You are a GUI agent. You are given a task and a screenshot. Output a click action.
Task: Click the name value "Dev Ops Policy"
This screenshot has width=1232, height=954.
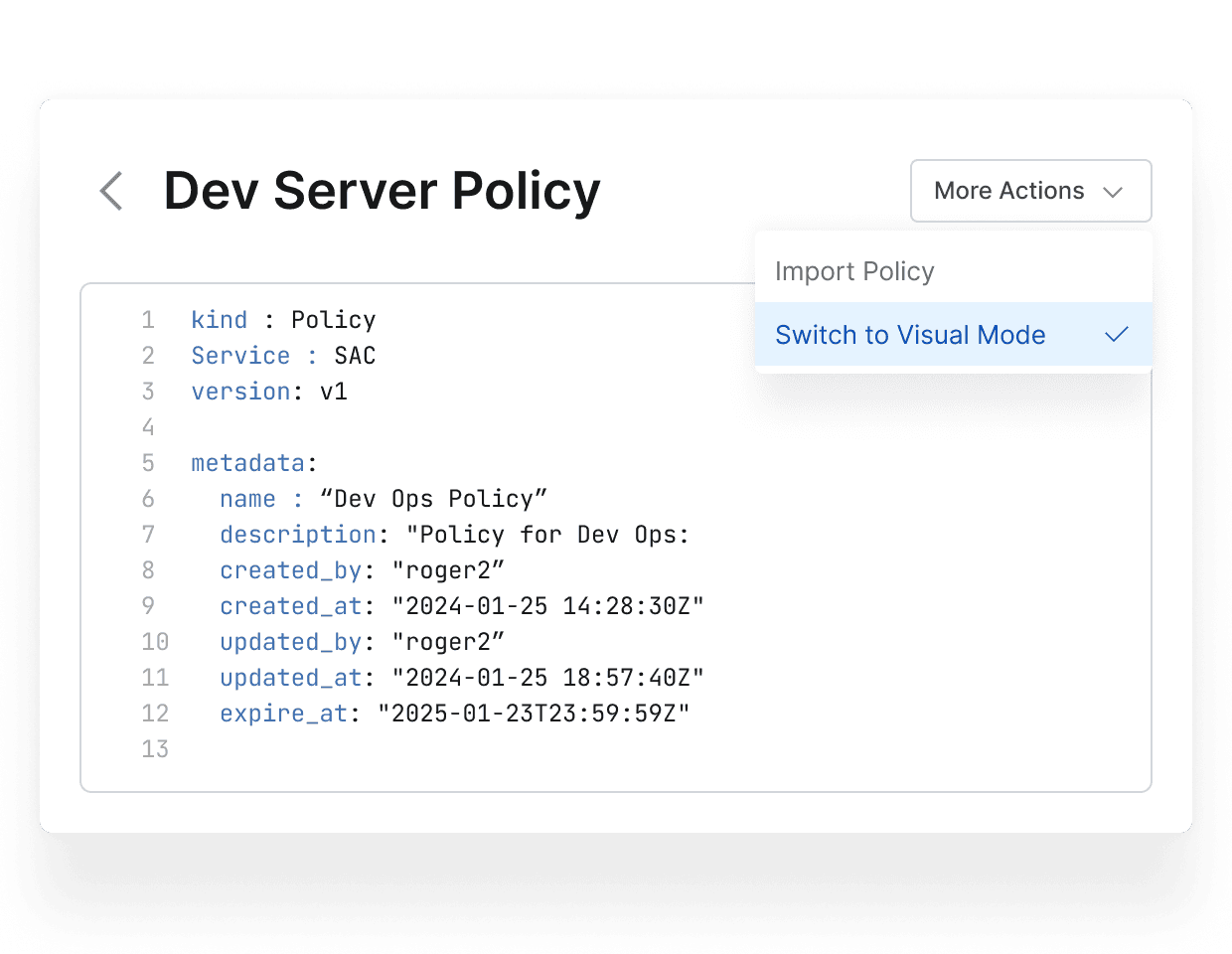(433, 499)
